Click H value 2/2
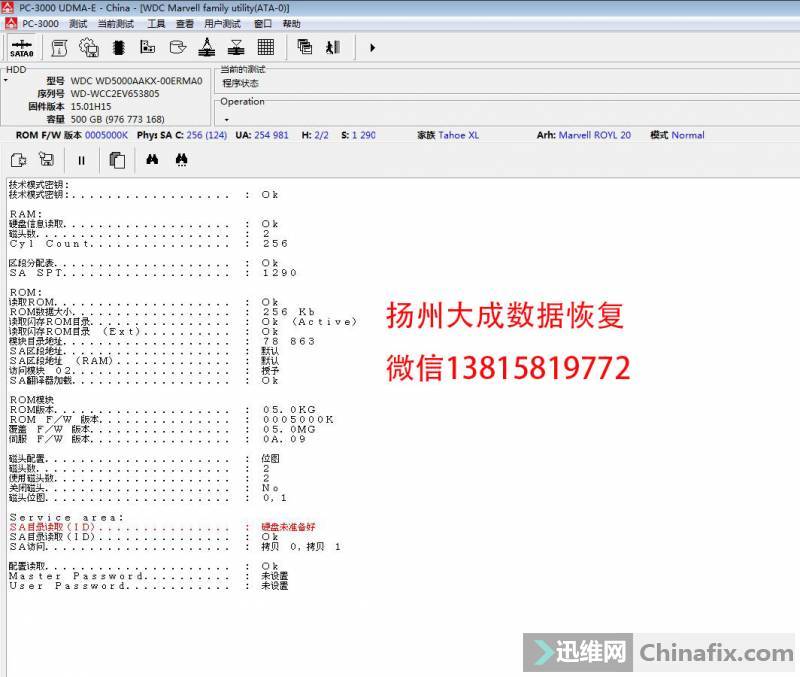 click(x=321, y=135)
